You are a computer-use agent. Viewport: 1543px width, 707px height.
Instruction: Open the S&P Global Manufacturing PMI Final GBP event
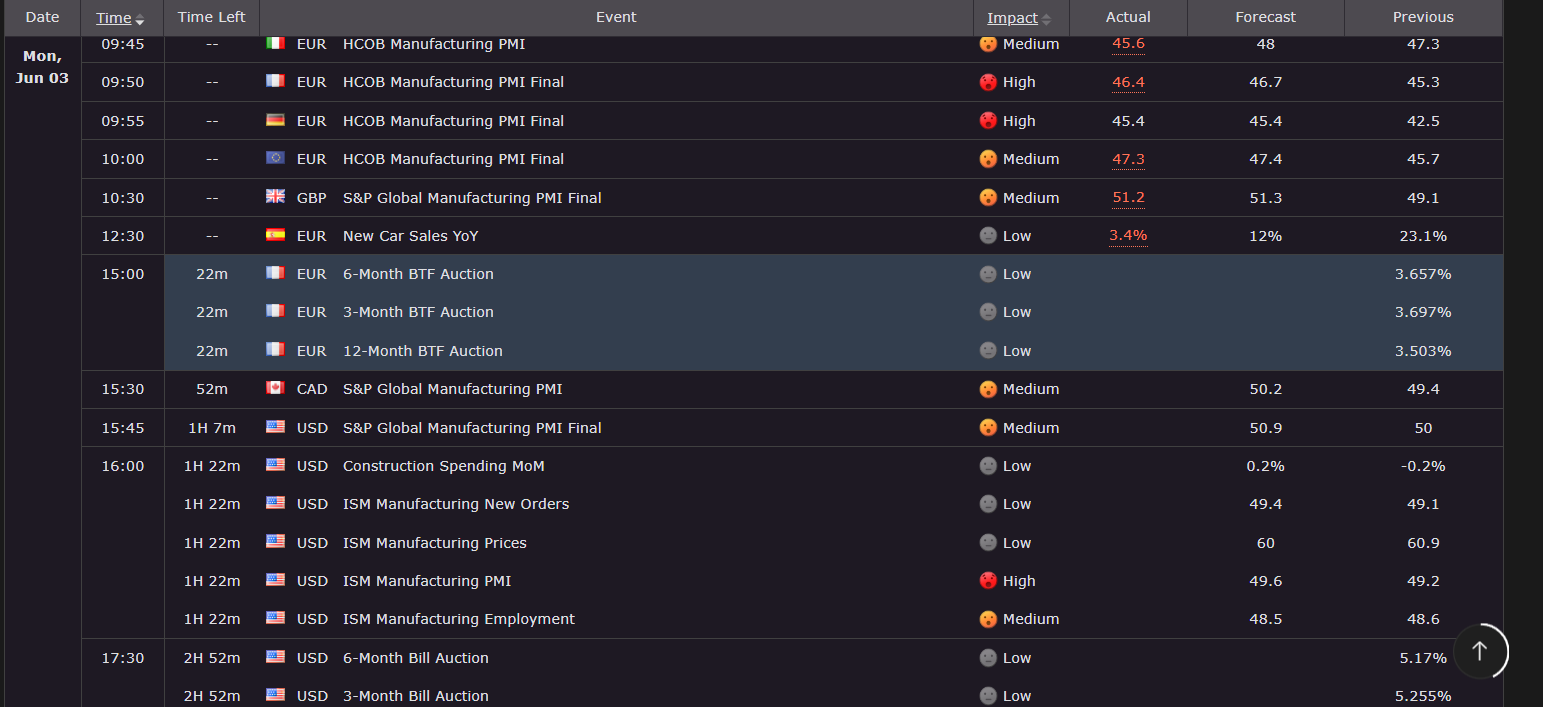[x=472, y=198]
